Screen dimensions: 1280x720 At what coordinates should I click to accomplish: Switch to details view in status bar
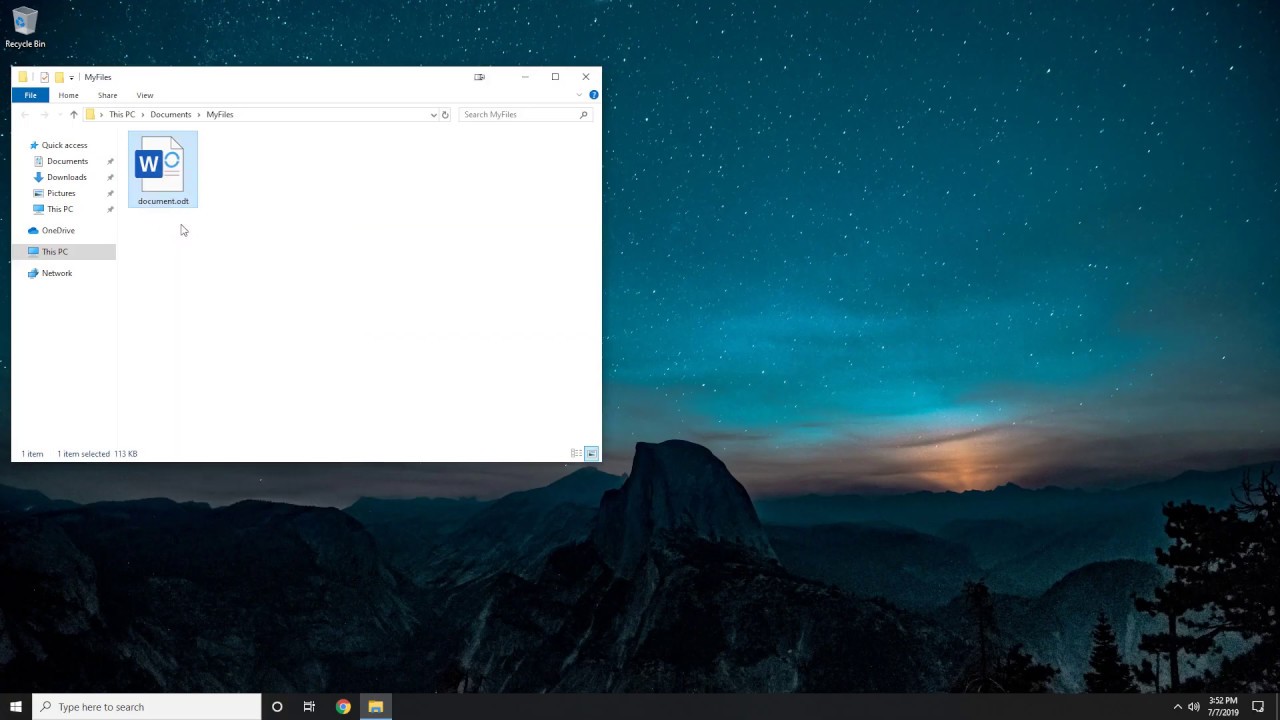click(576, 454)
